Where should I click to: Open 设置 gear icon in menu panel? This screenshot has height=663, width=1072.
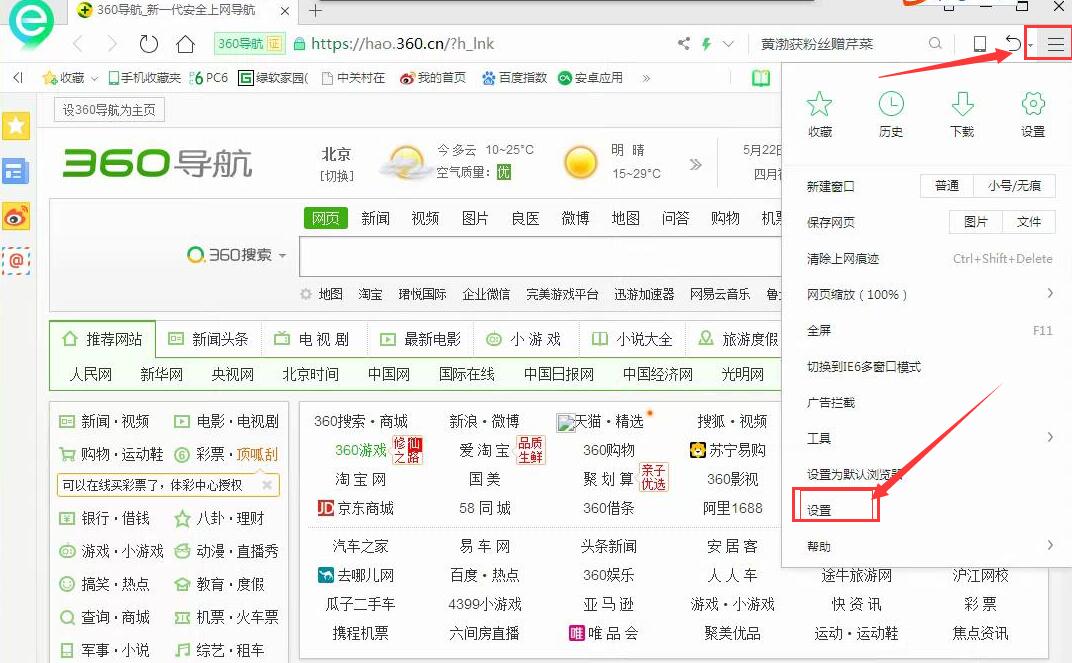1031,104
